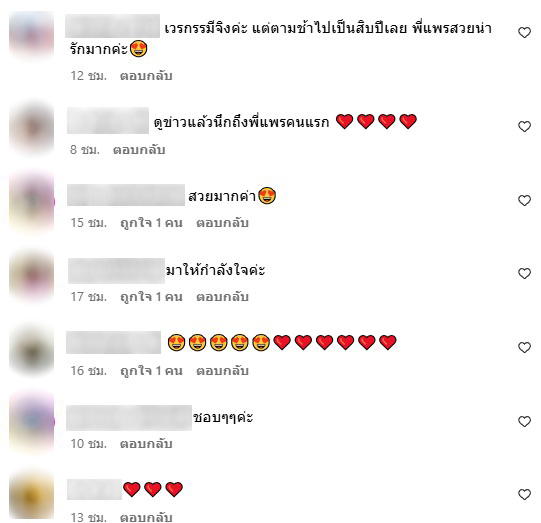Image resolution: width=541 pixels, height=523 pixels.
Task: Like the ชอบๆๆค่ะ comment
Action: click(x=524, y=421)
